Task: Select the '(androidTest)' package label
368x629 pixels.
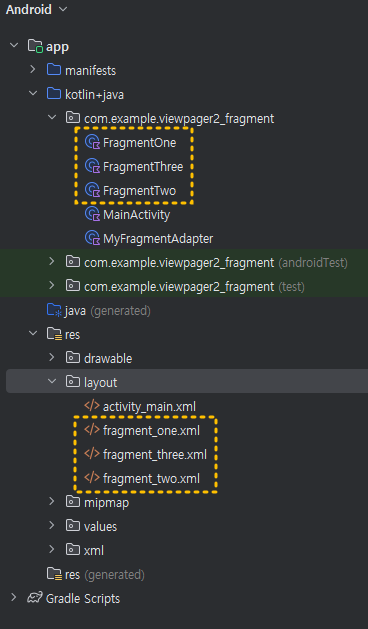Action: point(313,263)
